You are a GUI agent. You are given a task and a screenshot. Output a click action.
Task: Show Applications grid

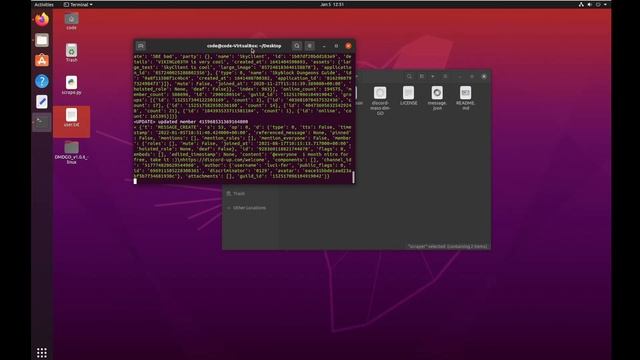tap(42, 353)
